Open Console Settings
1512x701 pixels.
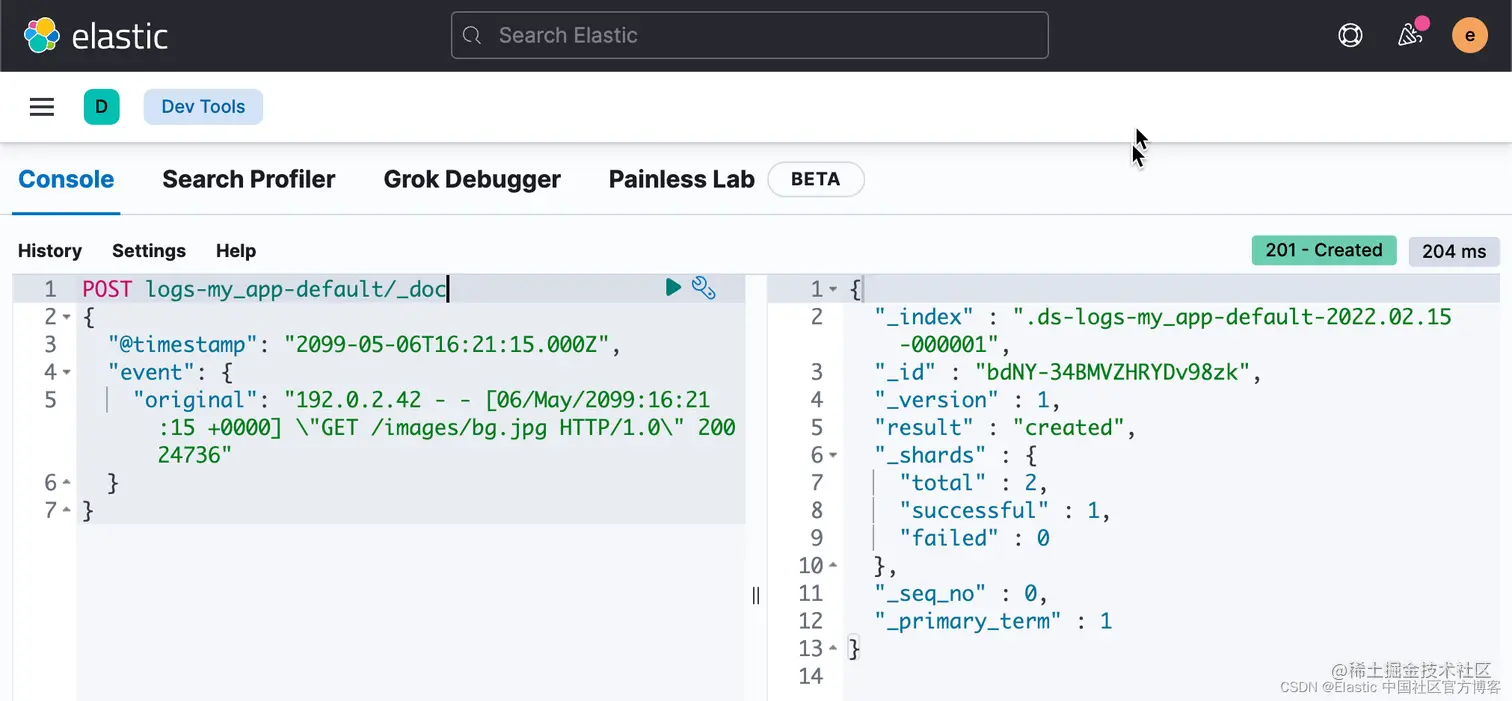coord(149,251)
